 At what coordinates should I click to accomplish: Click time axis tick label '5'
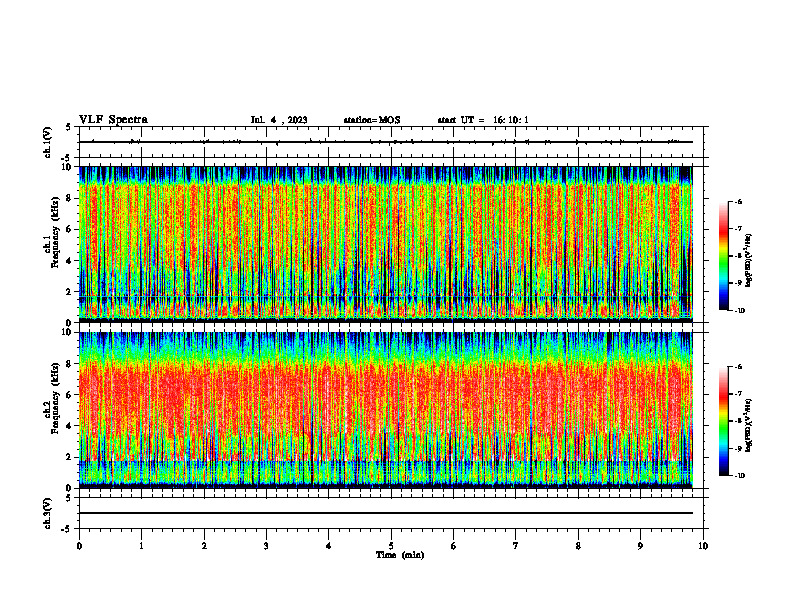(x=391, y=546)
